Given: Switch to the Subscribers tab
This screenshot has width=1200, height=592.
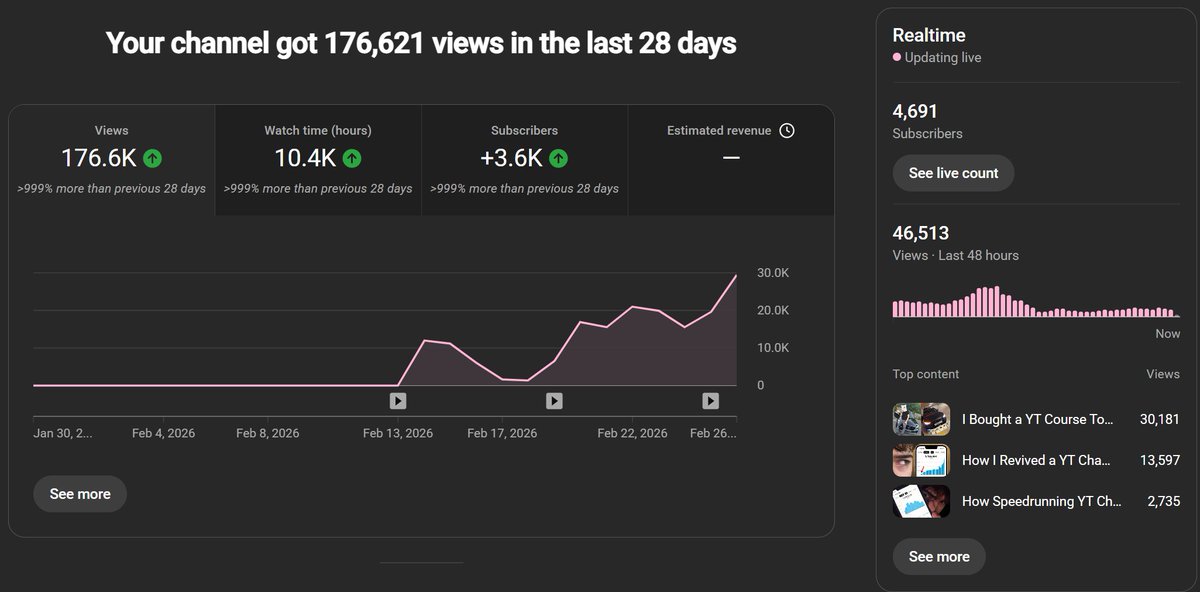Looking at the screenshot, I should point(523,160).
